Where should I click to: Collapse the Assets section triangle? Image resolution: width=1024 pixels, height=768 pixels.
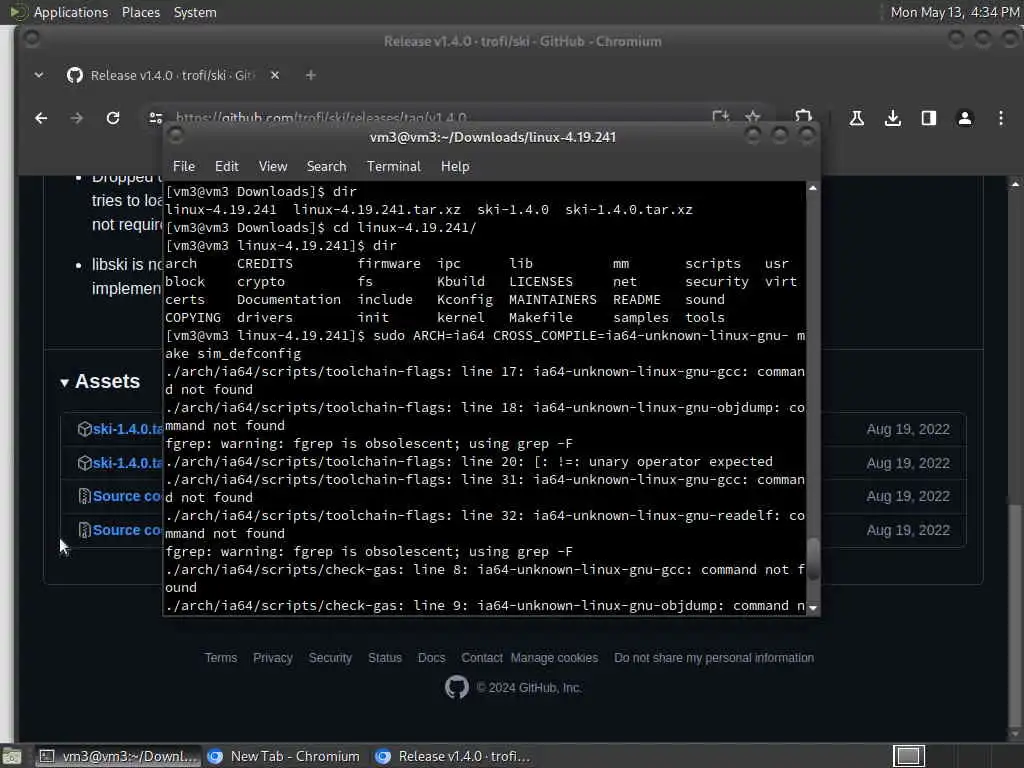coord(64,383)
